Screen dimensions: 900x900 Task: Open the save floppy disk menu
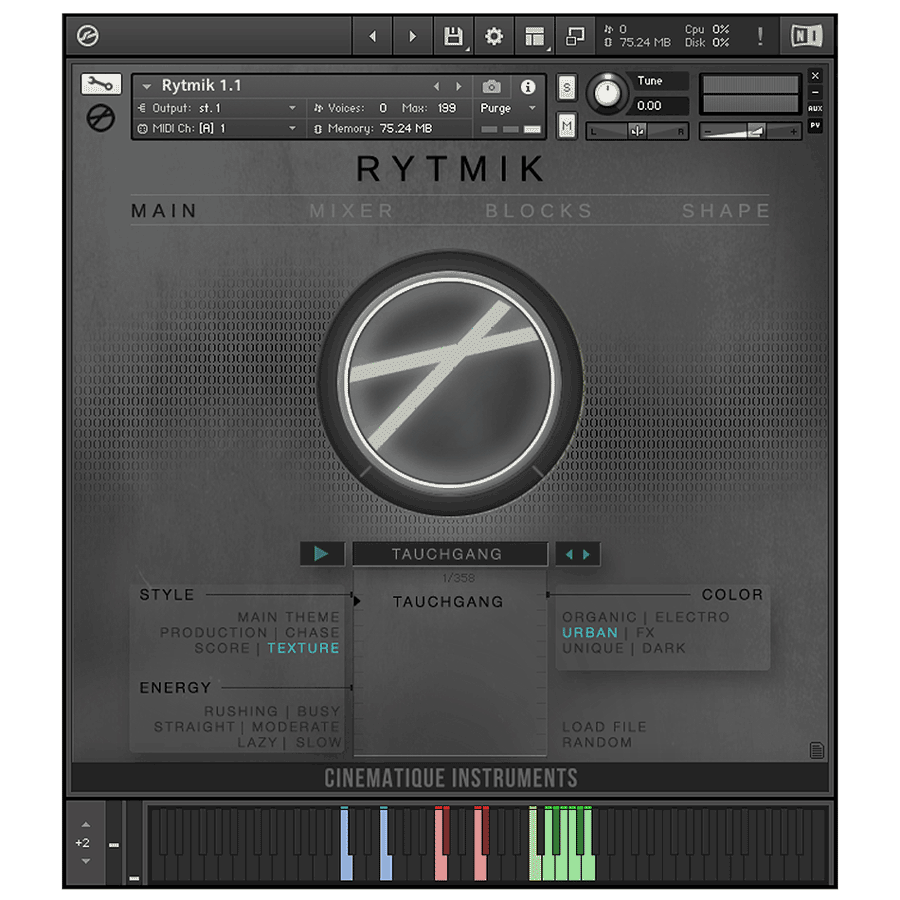click(x=453, y=37)
